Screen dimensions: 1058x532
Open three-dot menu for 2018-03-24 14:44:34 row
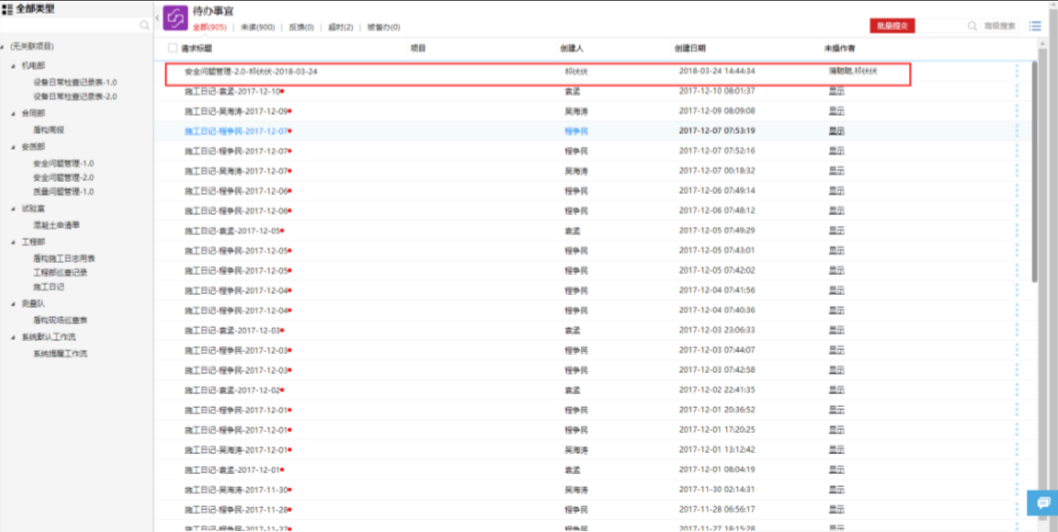tap(1017, 71)
